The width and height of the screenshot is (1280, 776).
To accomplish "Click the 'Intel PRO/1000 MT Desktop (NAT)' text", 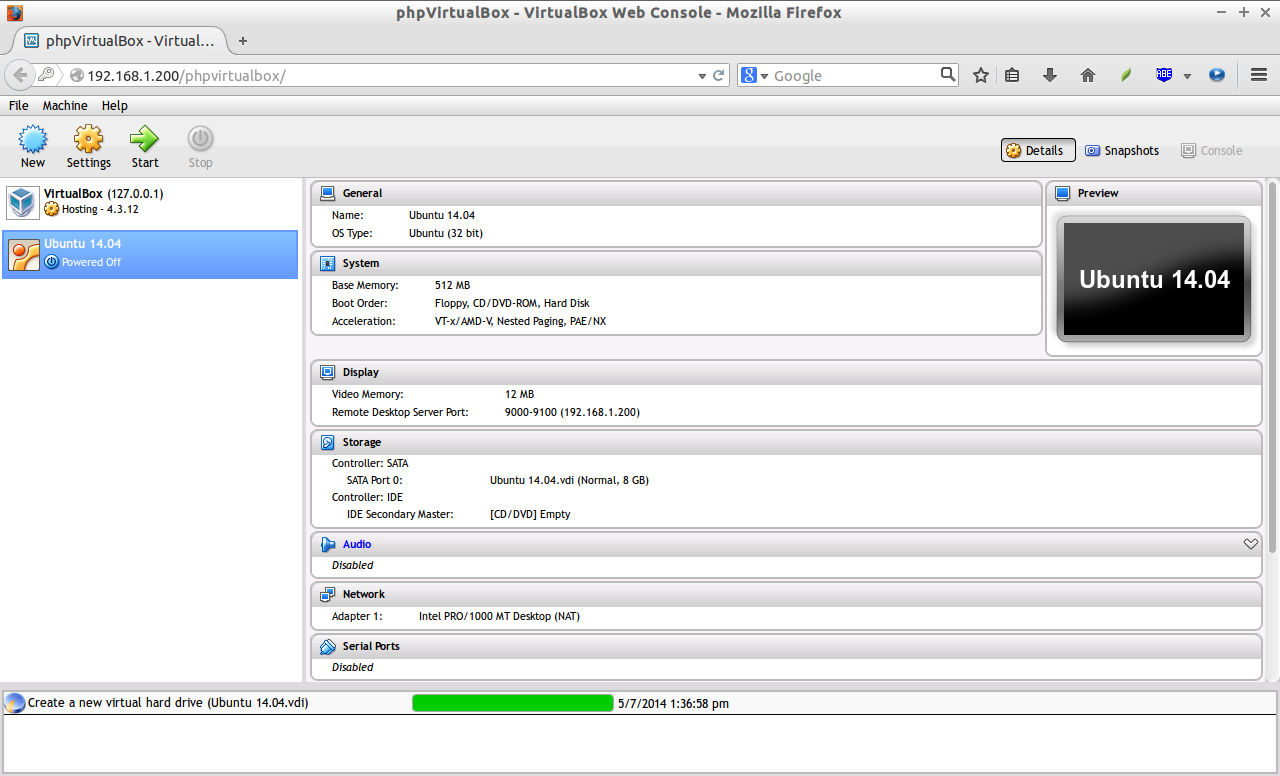I will click(x=499, y=616).
